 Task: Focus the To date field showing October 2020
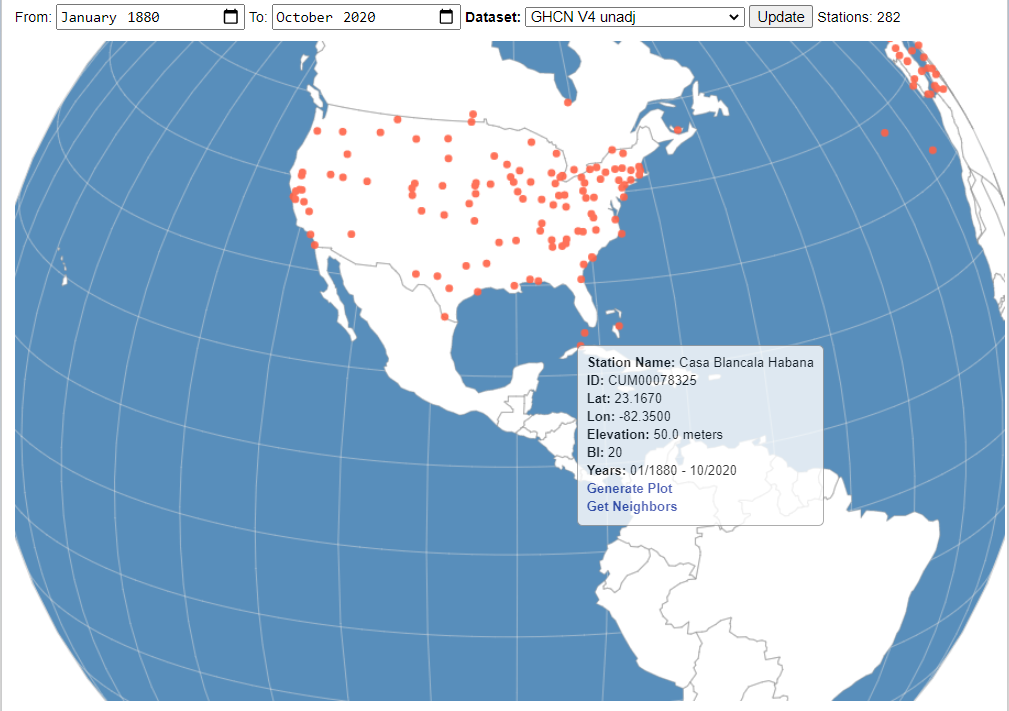pyautogui.click(x=366, y=17)
